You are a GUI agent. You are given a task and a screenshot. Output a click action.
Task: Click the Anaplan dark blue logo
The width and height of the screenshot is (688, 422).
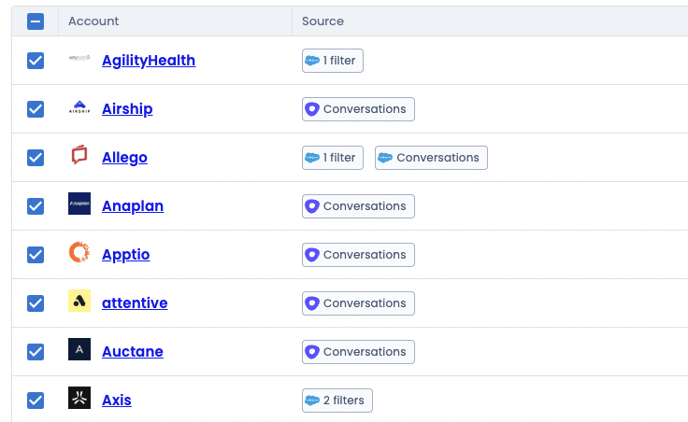[x=79, y=204]
